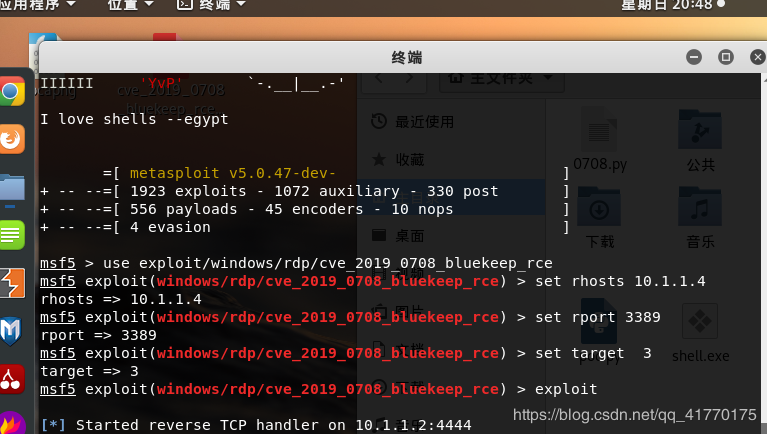This screenshot has width=767, height=434.
Task: Go forward in file manager navigation
Action: [x=409, y=78]
